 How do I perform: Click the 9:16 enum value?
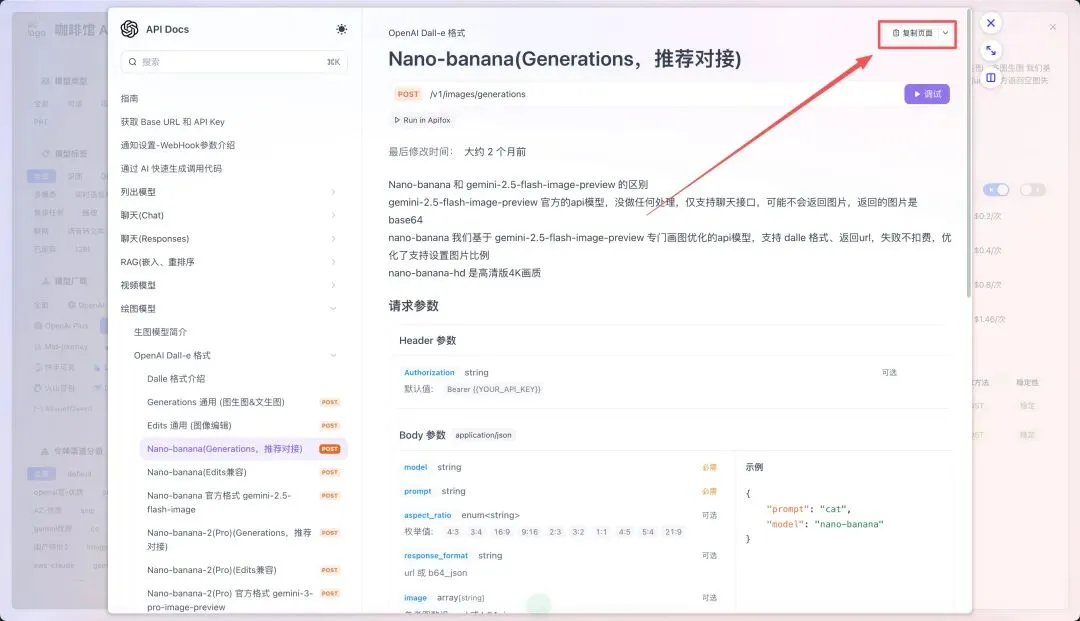pyautogui.click(x=530, y=532)
